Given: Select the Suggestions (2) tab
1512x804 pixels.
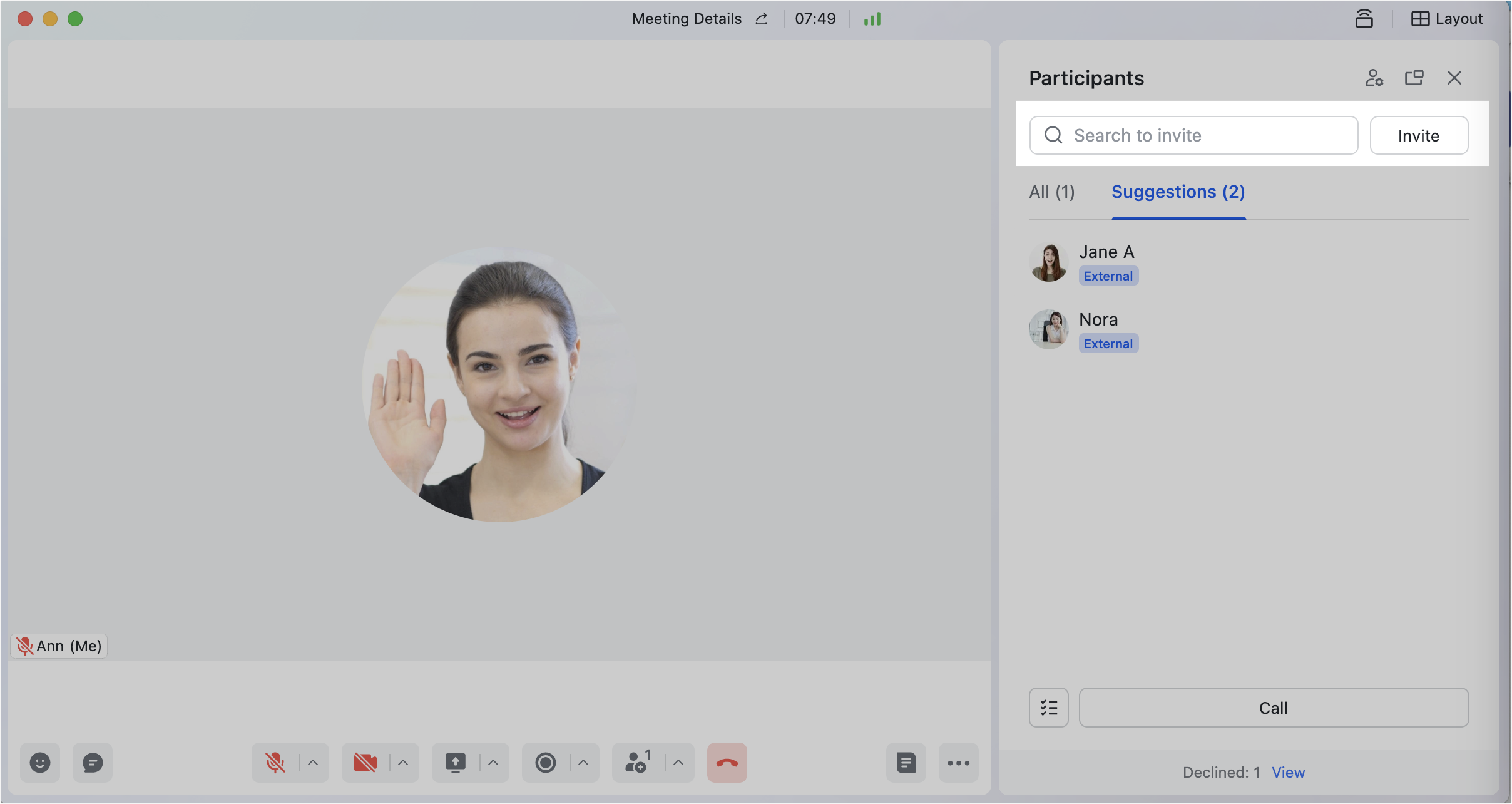Looking at the screenshot, I should [x=1178, y=192].
